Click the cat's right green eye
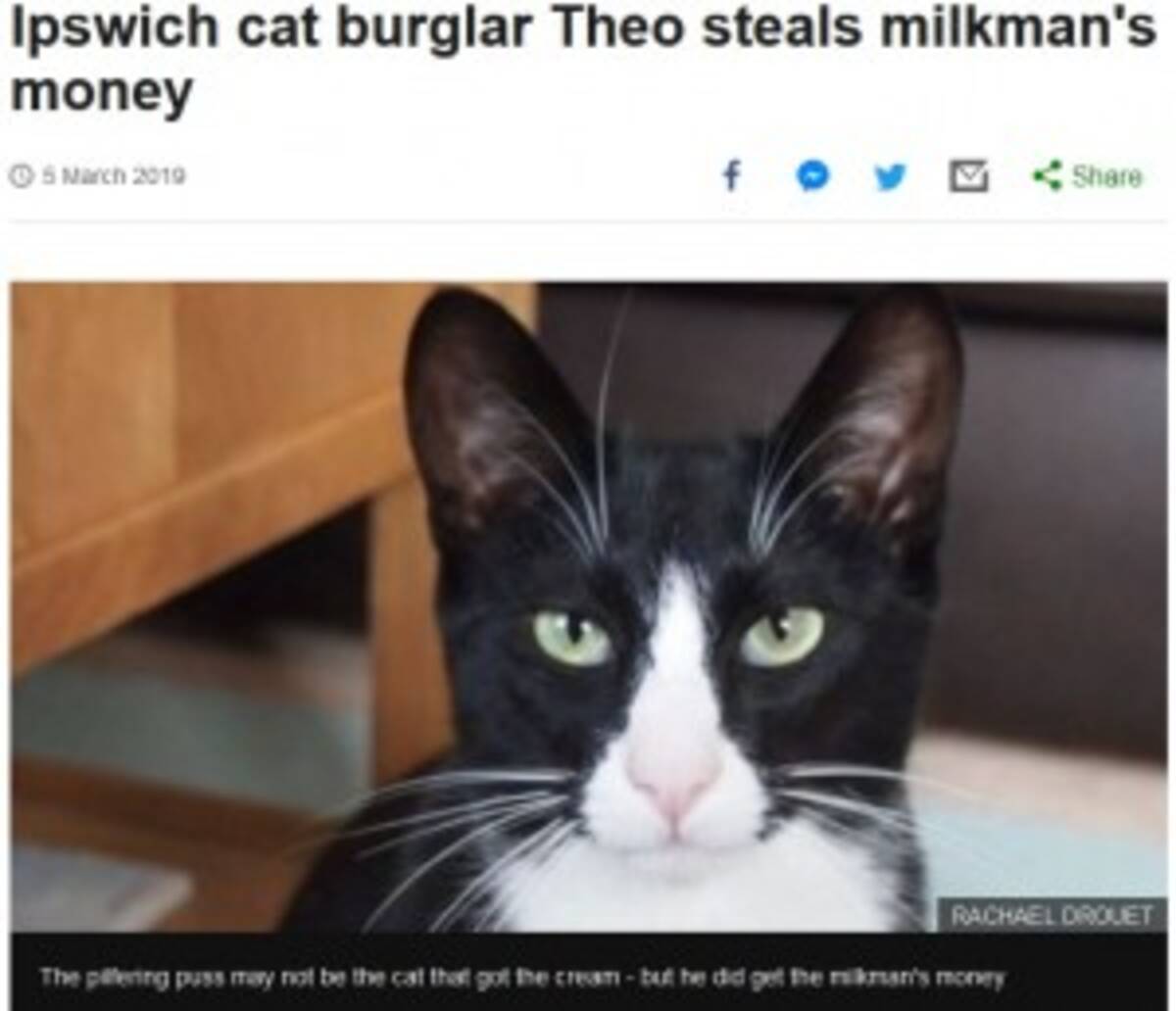 coord(782,635)
